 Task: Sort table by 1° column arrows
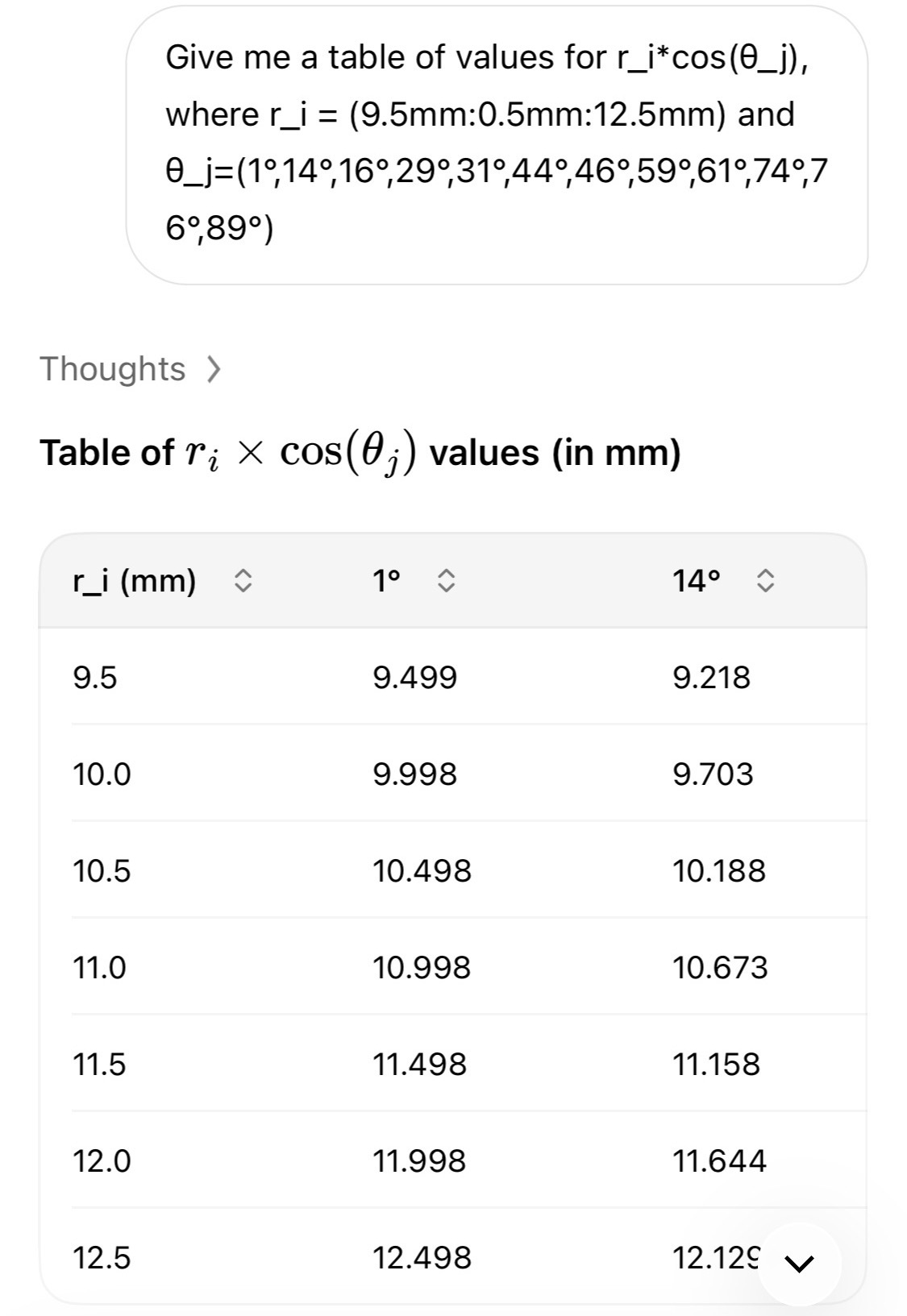[447, 580]
